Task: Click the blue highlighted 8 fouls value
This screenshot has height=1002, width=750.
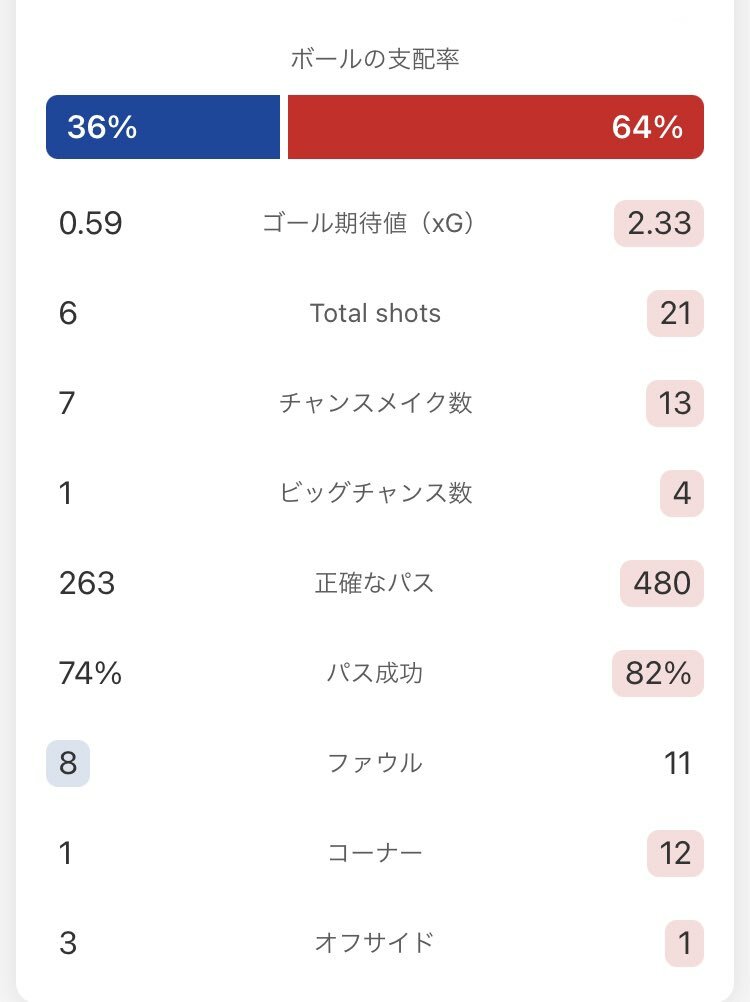Action: 68,763
